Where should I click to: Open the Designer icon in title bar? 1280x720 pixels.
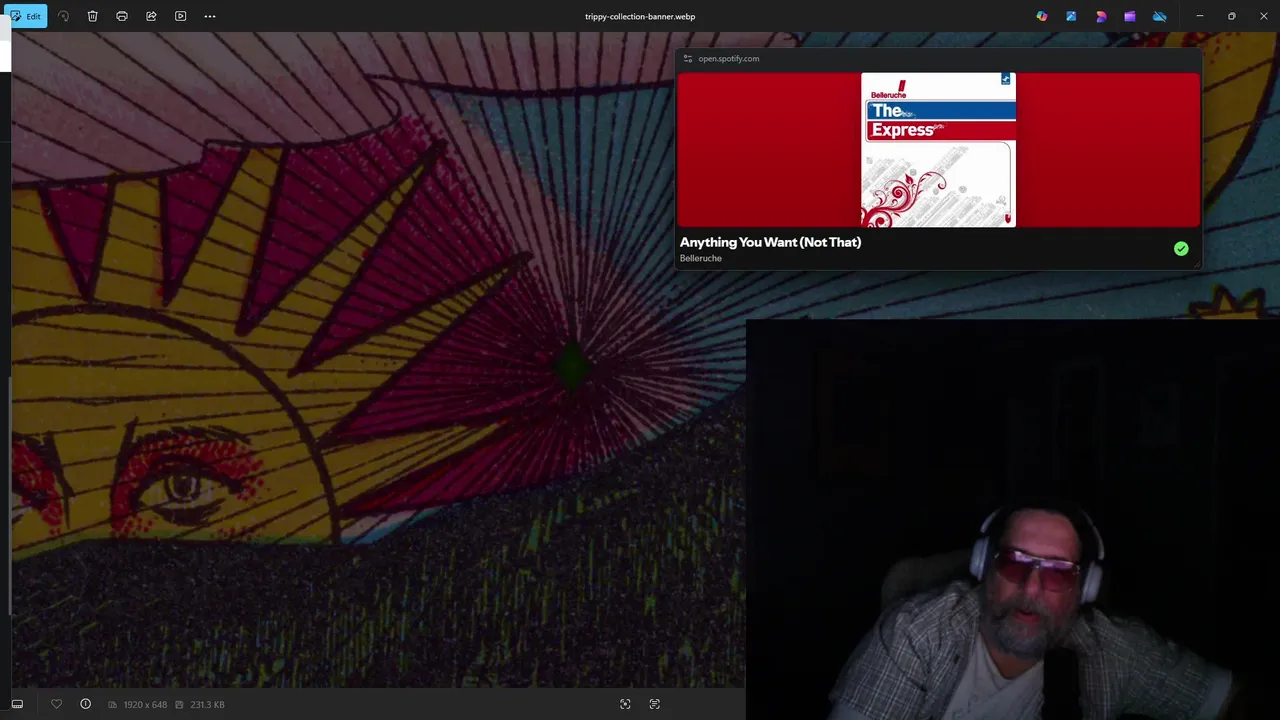coord(1101,16)
